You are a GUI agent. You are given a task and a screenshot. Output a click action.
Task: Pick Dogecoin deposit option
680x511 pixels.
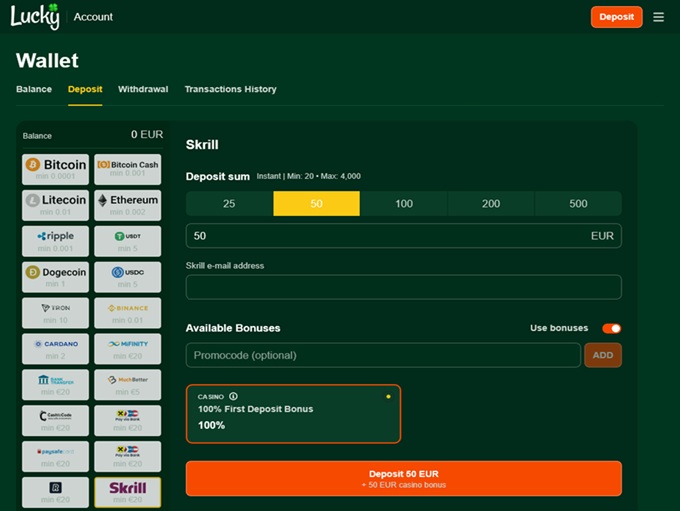click(56, 276)
